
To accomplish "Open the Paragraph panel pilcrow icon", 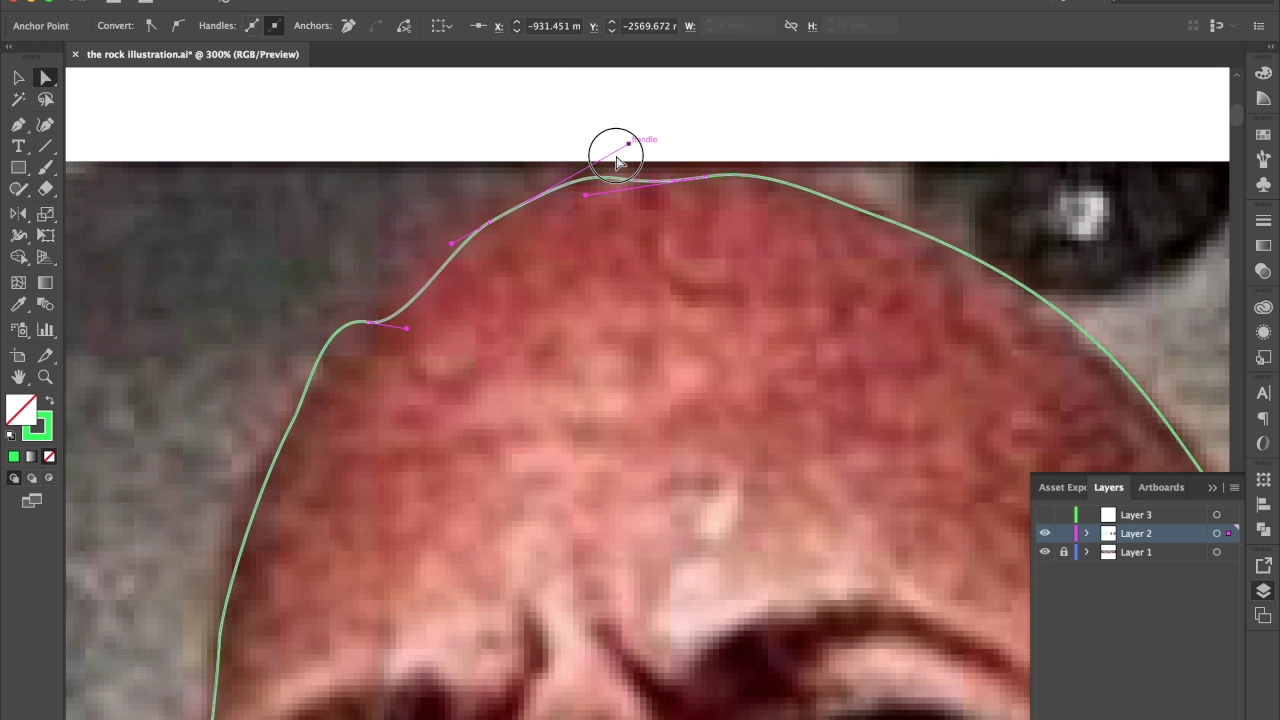I will pos(1263,418).
